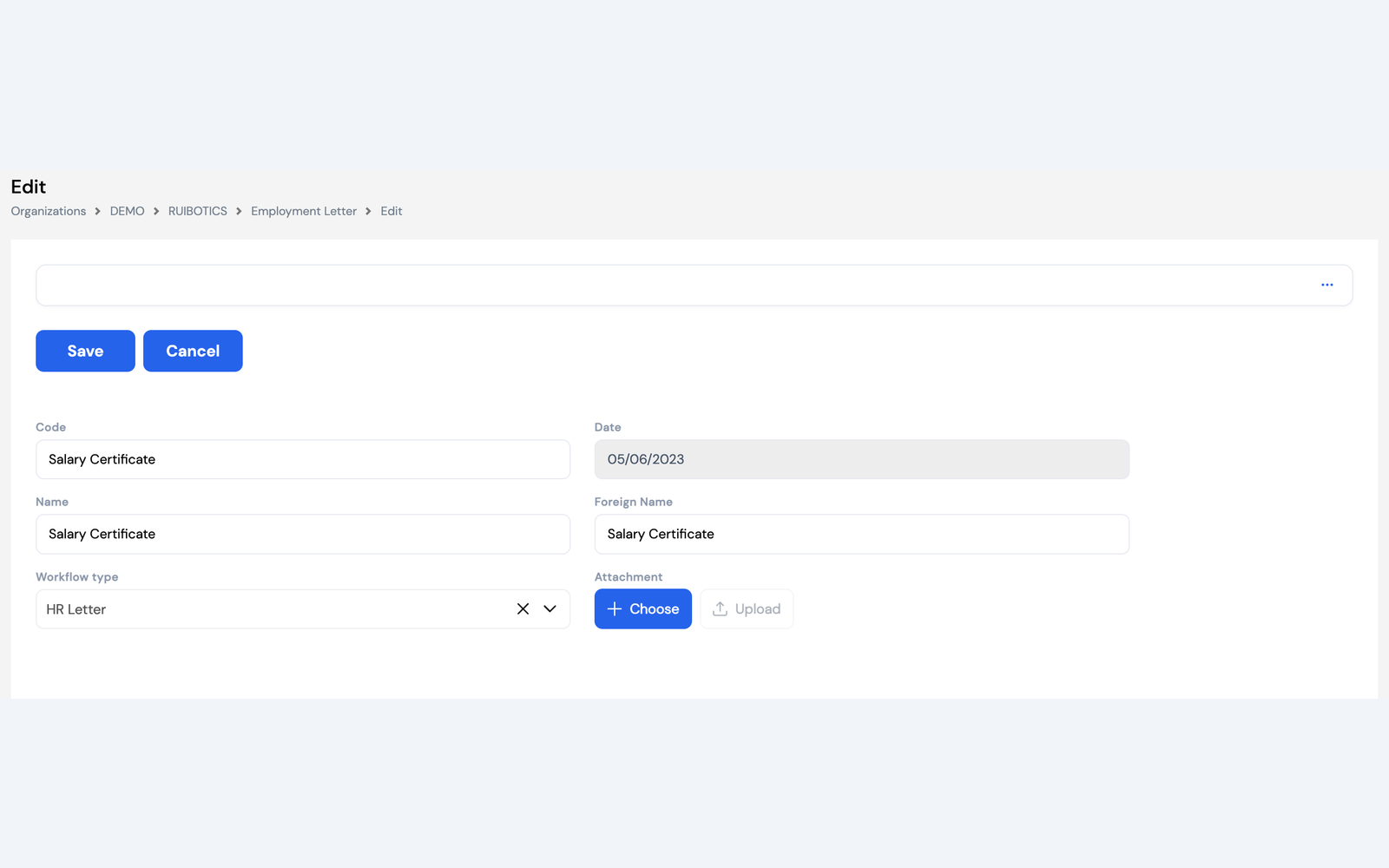
Task: Choose an attachment file
Action: click(643, 608)
